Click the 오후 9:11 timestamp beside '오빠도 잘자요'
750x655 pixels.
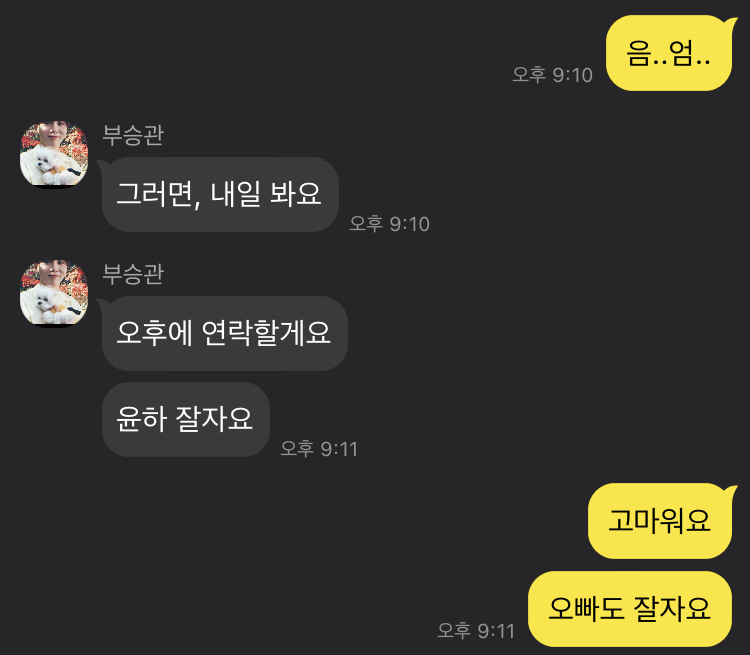coord(476,631)
